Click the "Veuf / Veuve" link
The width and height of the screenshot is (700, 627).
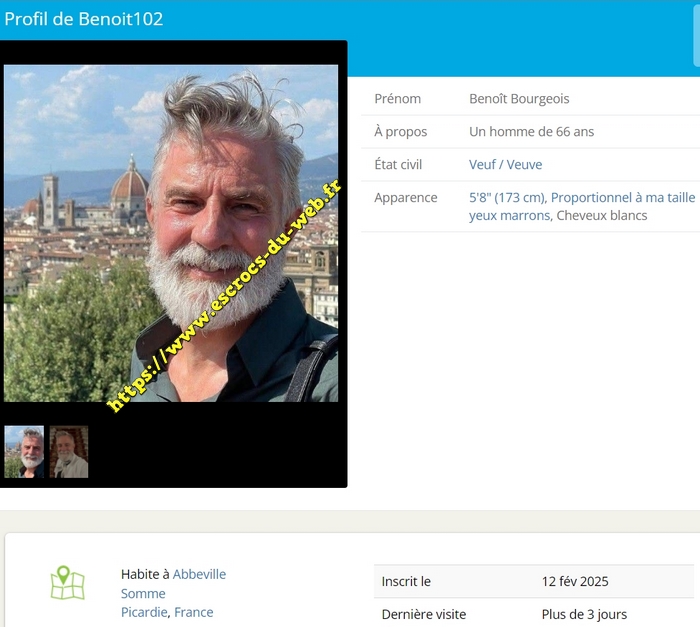(x=505, y=164)
